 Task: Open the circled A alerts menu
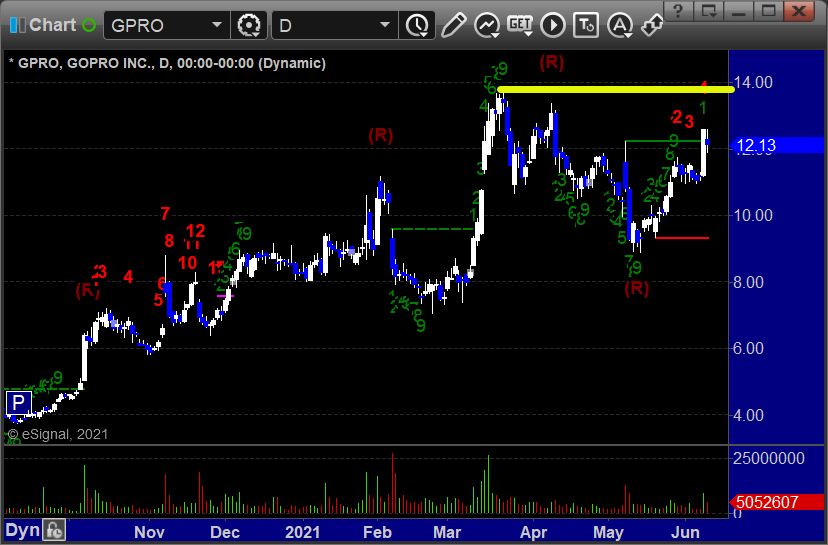tap(620, 25)
